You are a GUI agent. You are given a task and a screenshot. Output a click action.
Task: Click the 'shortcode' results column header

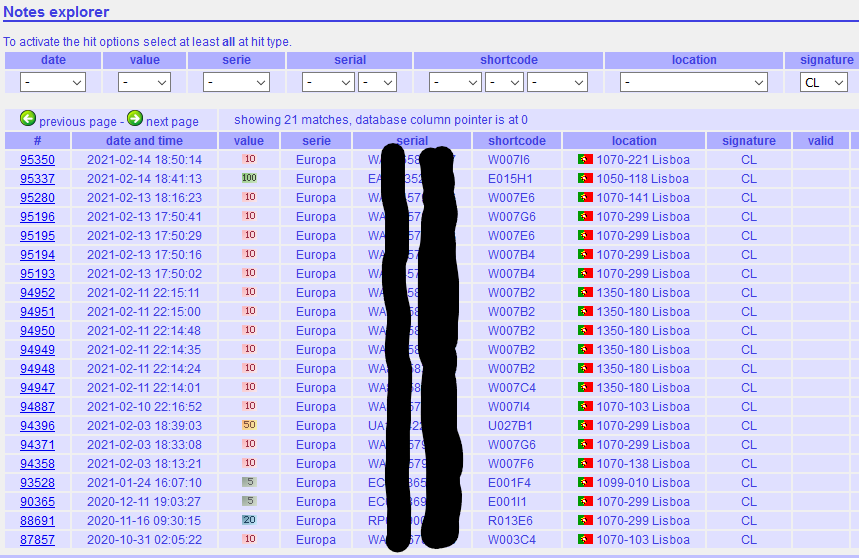pos(517,141)
